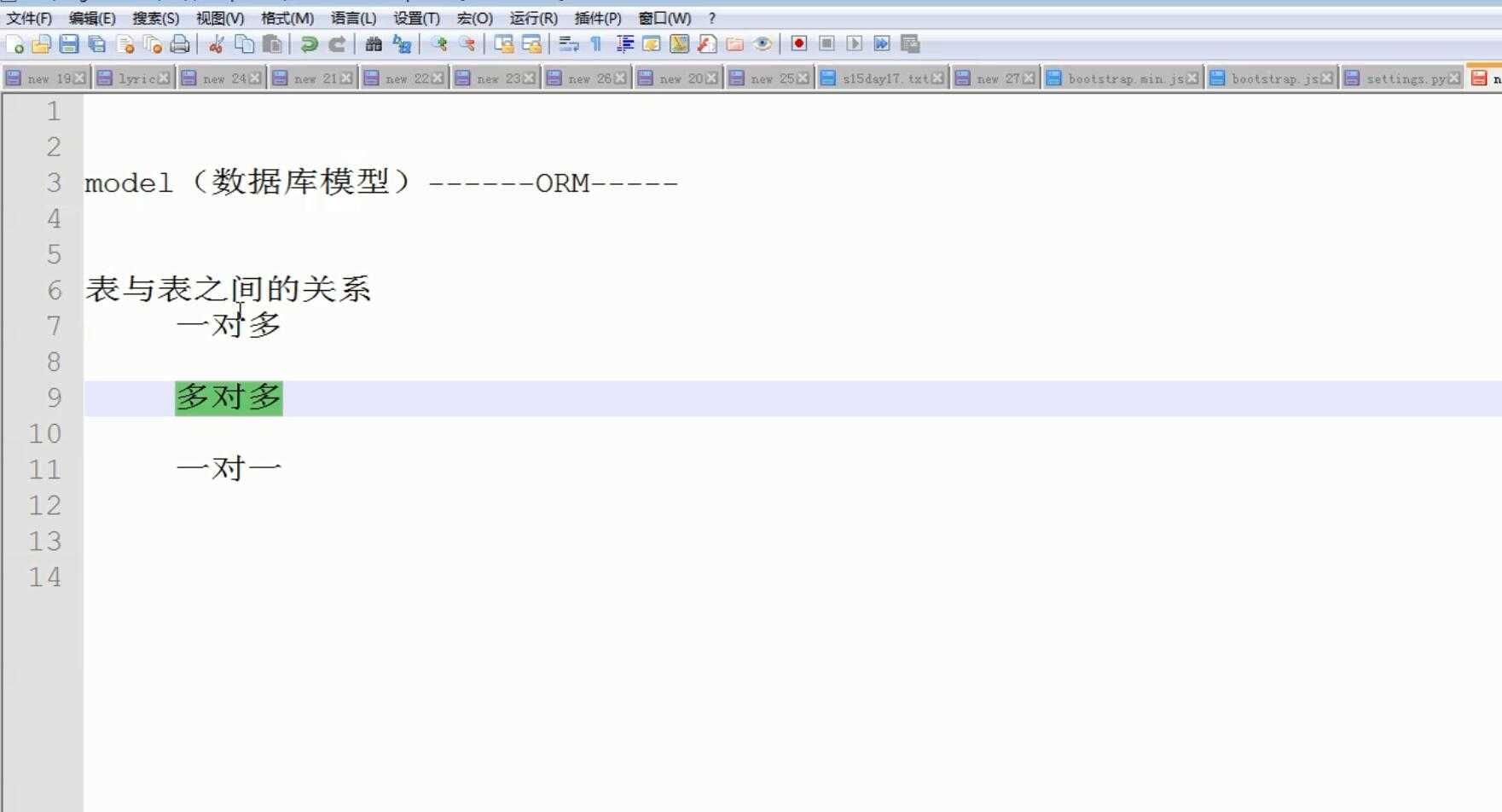1502x812 pixels.
Task: Close the new 26 tab
Action: (620, 78)
